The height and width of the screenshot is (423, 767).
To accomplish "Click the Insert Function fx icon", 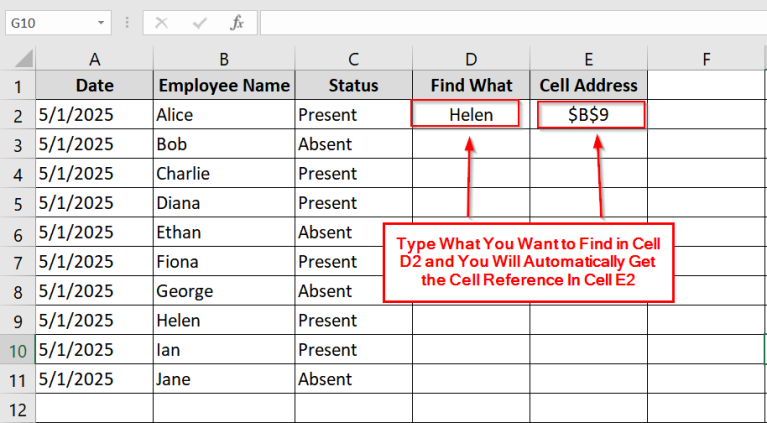I will [237, 22].
